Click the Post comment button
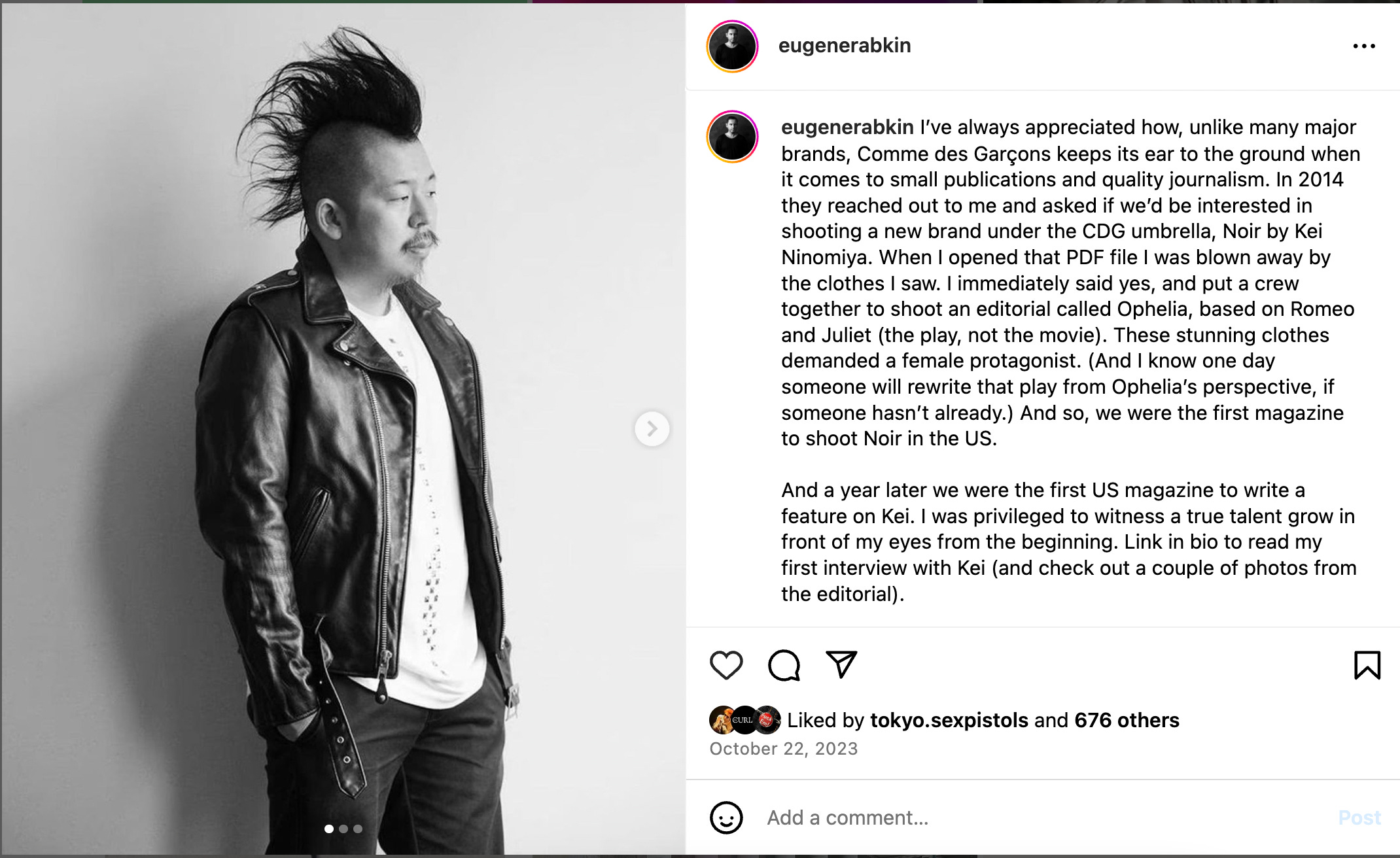This screenshot has height=858, width=1400. tap(1359, 817)
